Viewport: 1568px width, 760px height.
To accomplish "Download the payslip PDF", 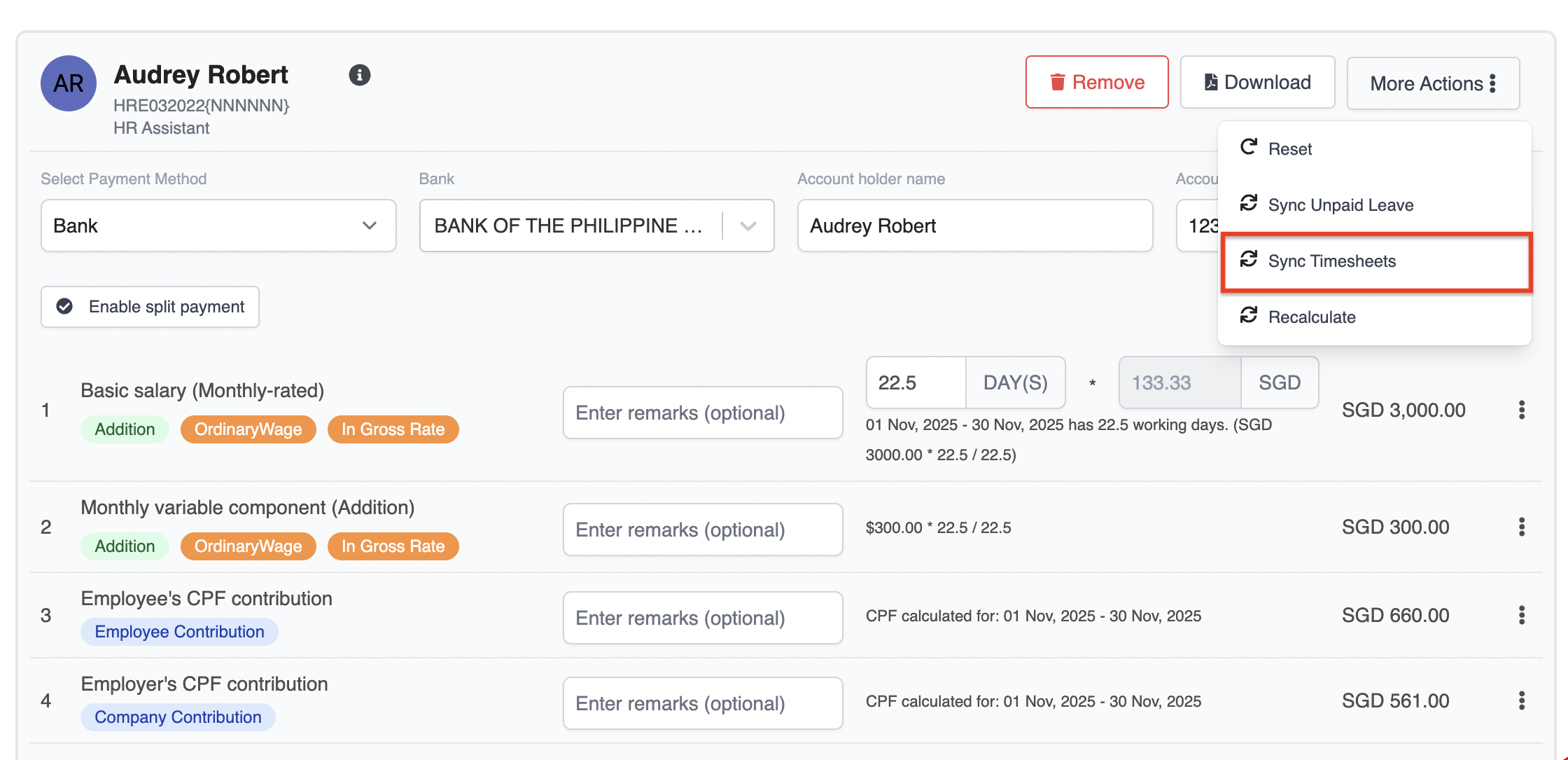I will [x=1257, y=82].
